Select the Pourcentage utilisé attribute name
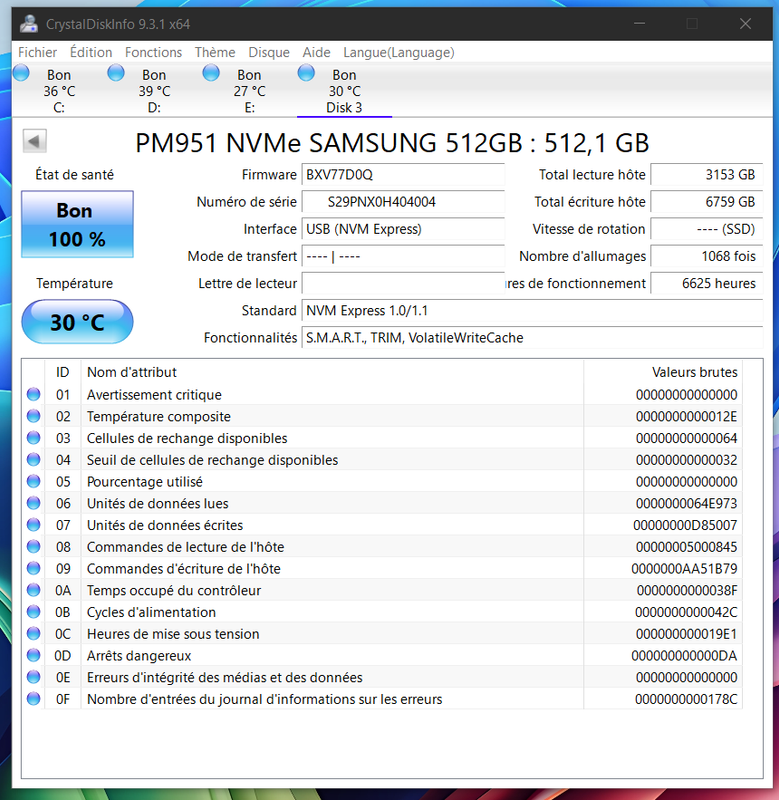This screenshot has width=779, height=800. coord(144,482)
